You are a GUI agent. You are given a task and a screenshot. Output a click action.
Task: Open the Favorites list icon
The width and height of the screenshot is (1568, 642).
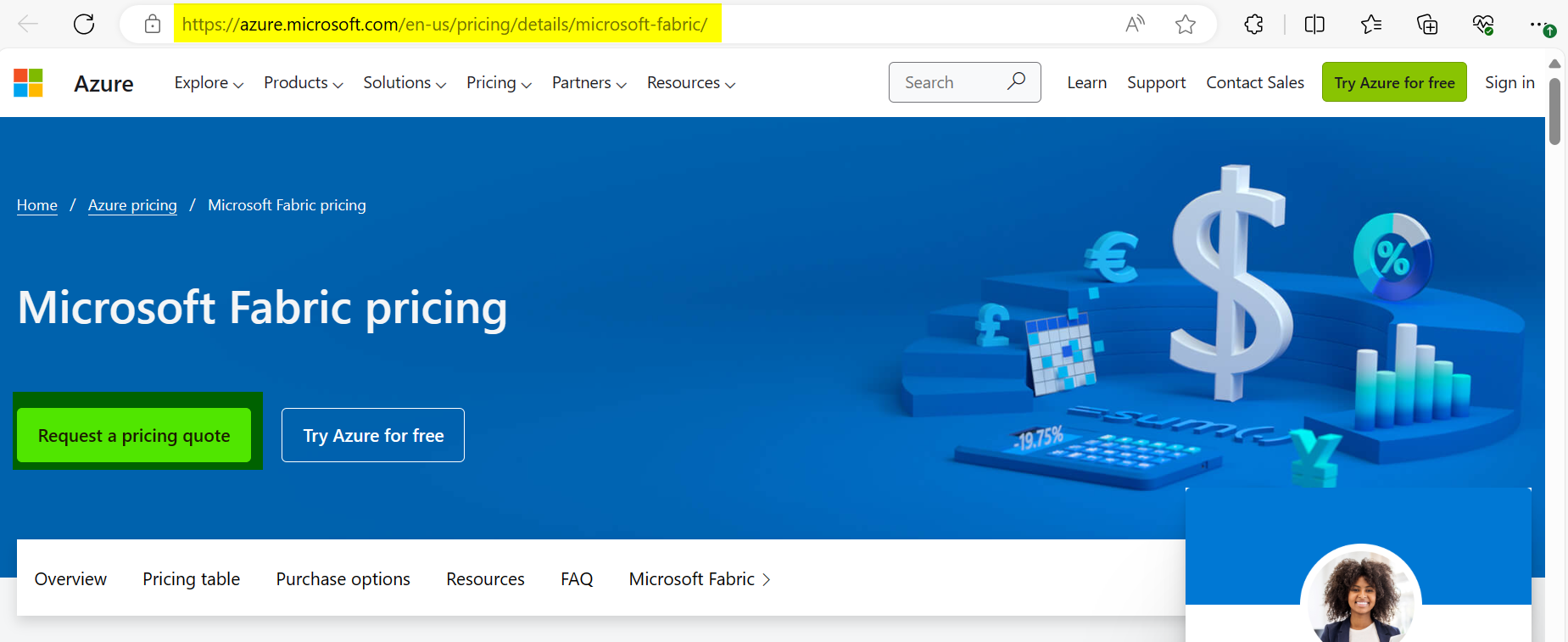[x=1371, y=24]
